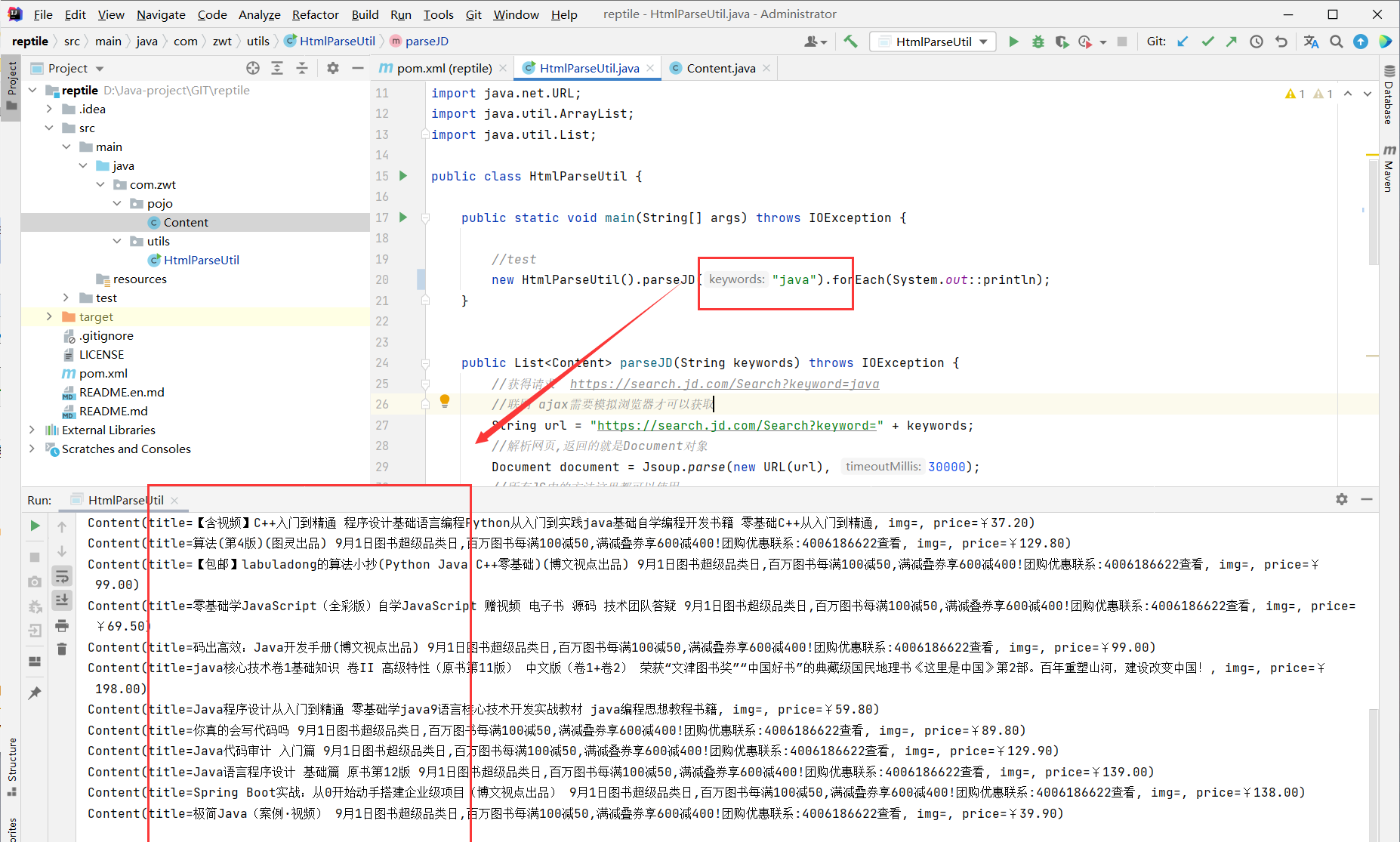Screen dimensions: 1400x842
Task: Open the Navigate menu
Action: tap(161, 14)
